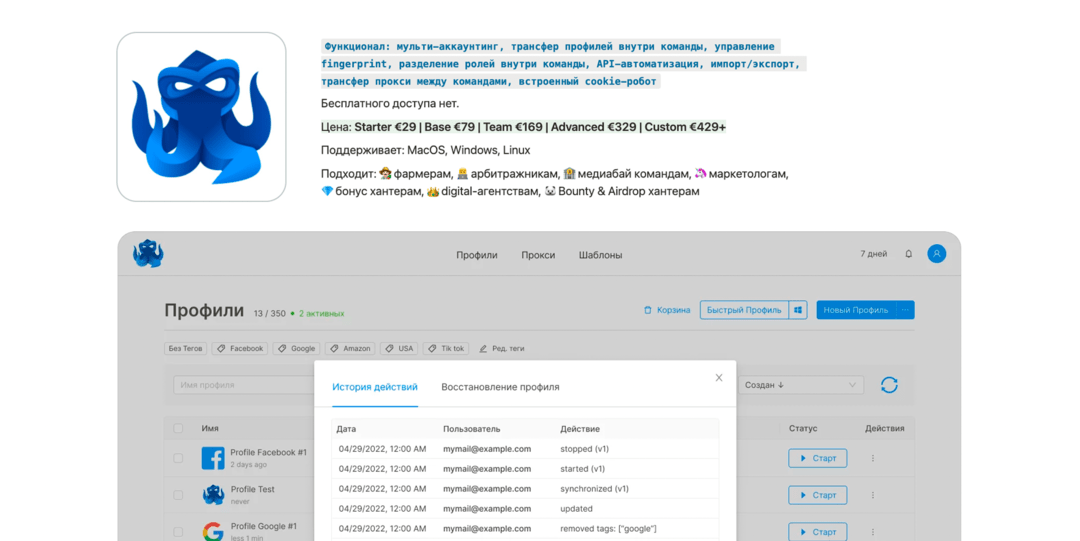Filter by Без Тегов tag

(186, 349)
